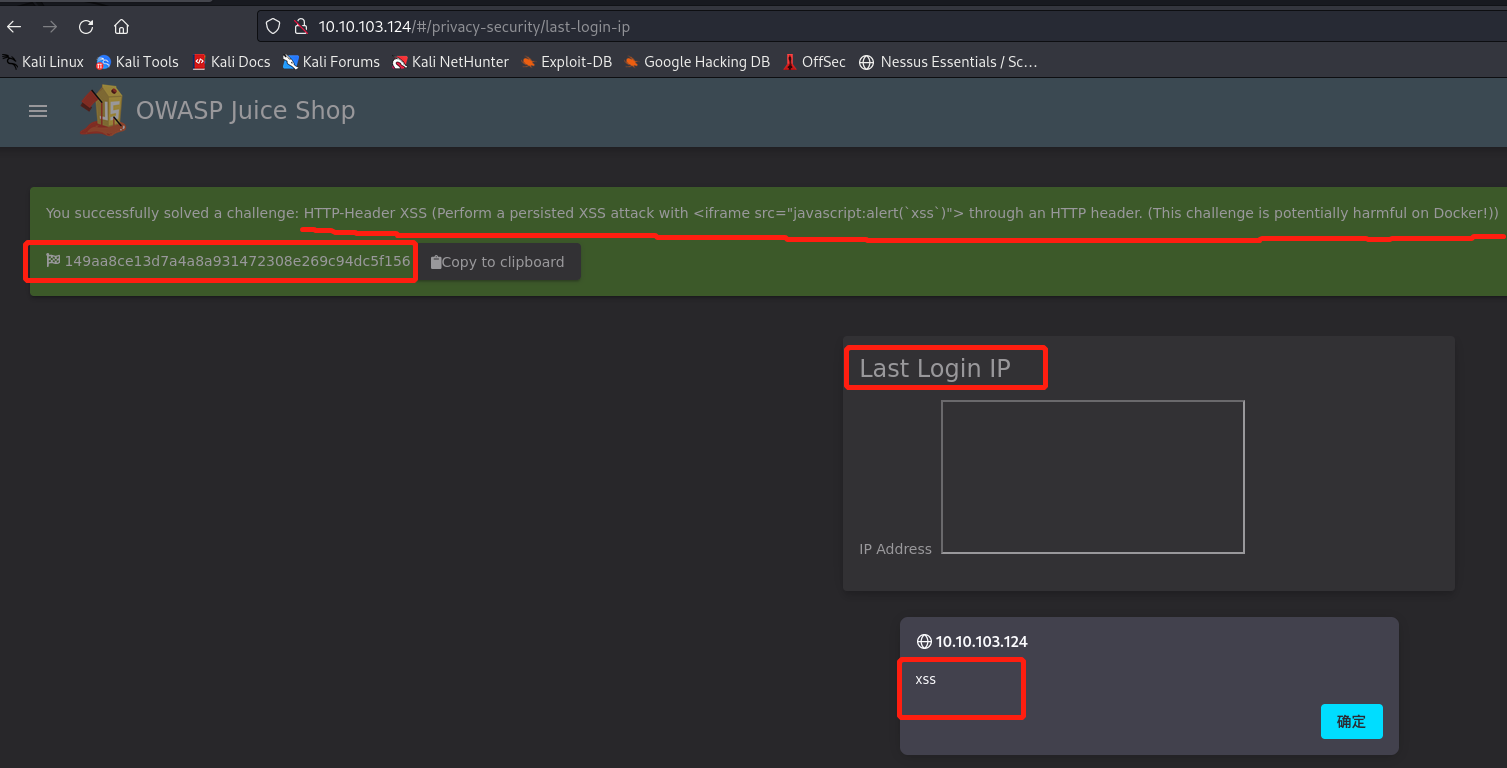
Task: Open the Nessus Essentials bookmark
Action: (x=948, y=62)
